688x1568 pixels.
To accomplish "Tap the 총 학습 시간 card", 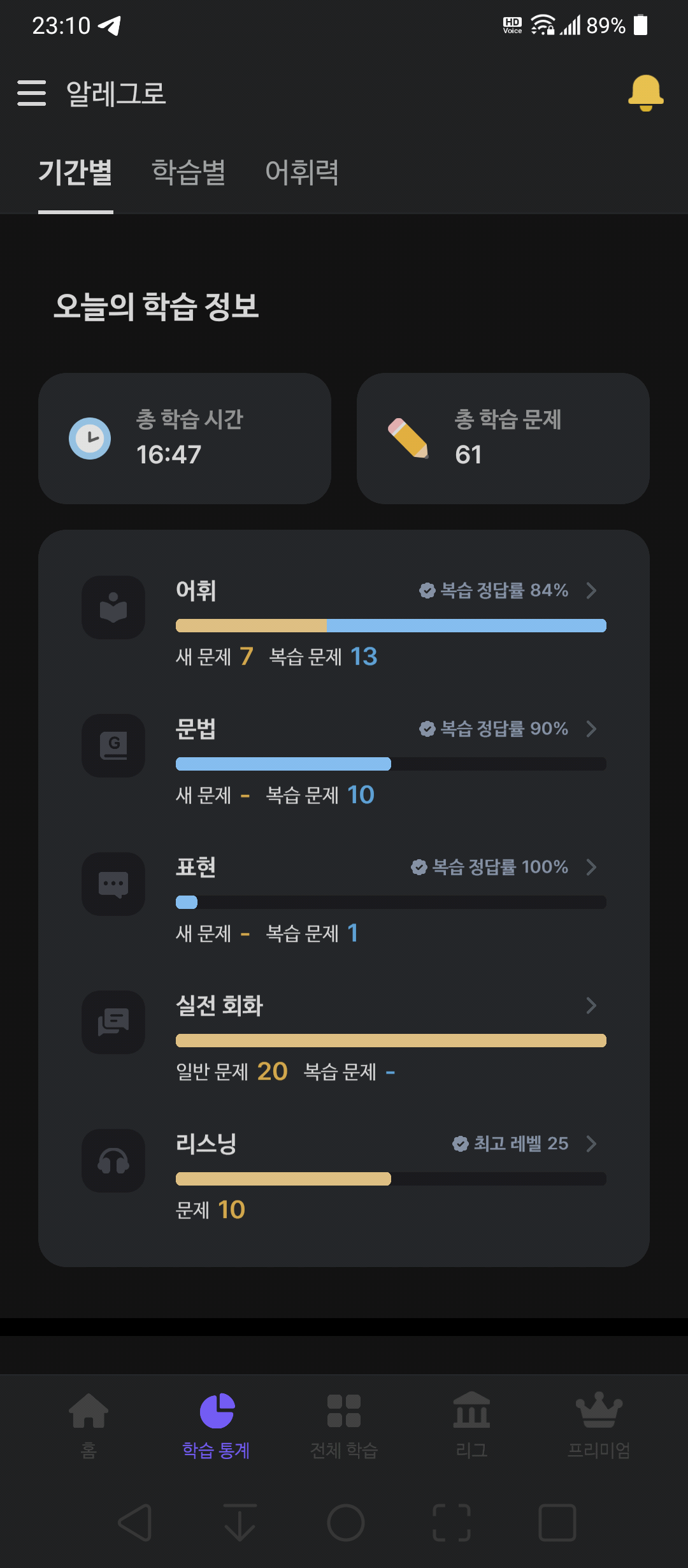I will (185, 439).
